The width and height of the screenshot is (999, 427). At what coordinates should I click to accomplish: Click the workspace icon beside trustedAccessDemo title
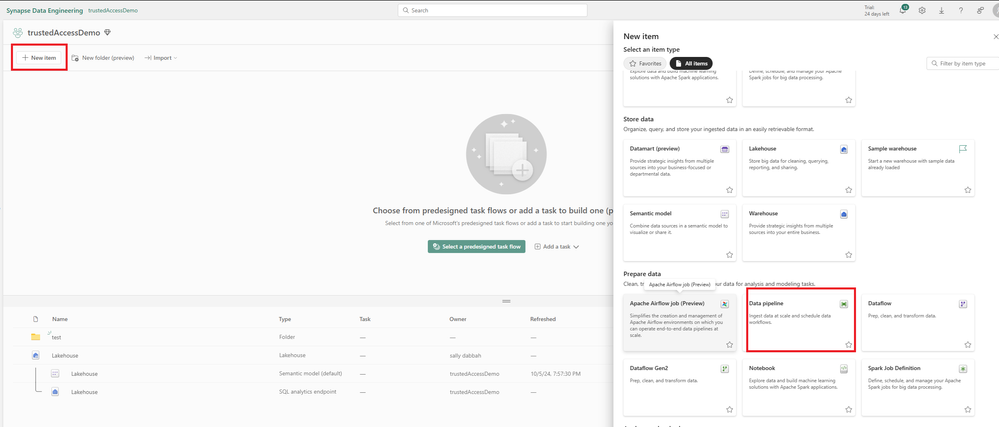coord(18,33)
